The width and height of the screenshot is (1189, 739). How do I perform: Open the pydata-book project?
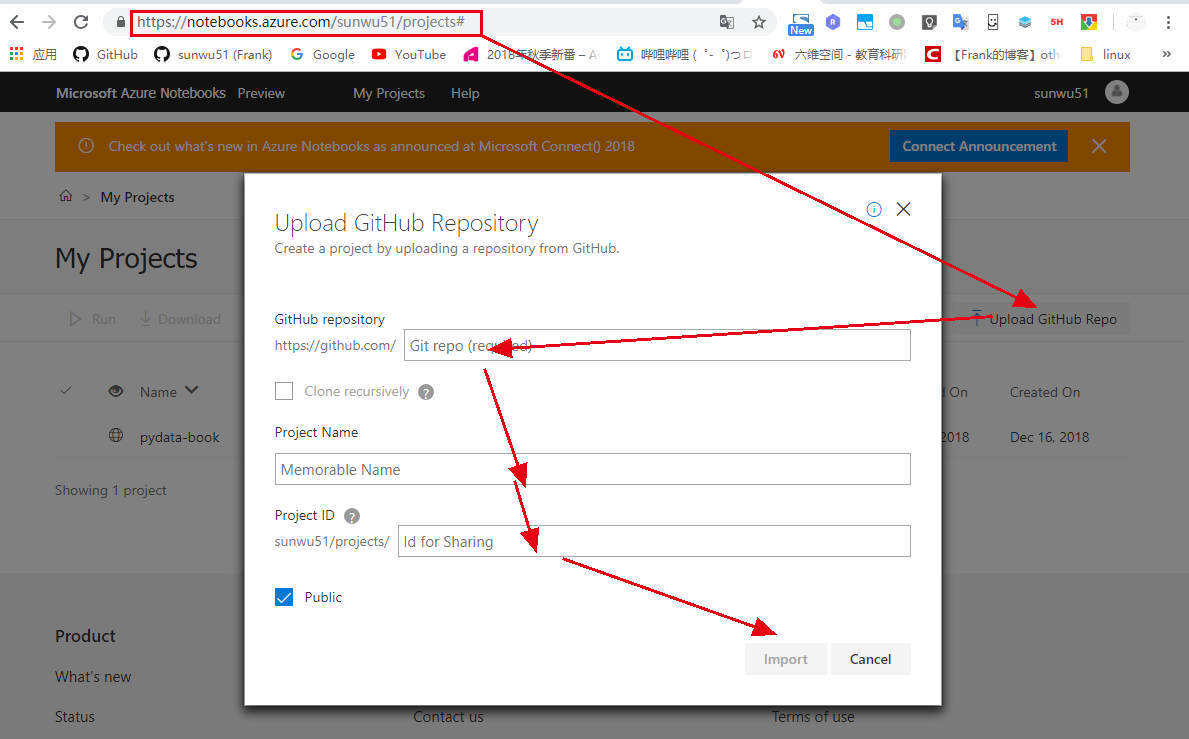click(x=180, y=437)
